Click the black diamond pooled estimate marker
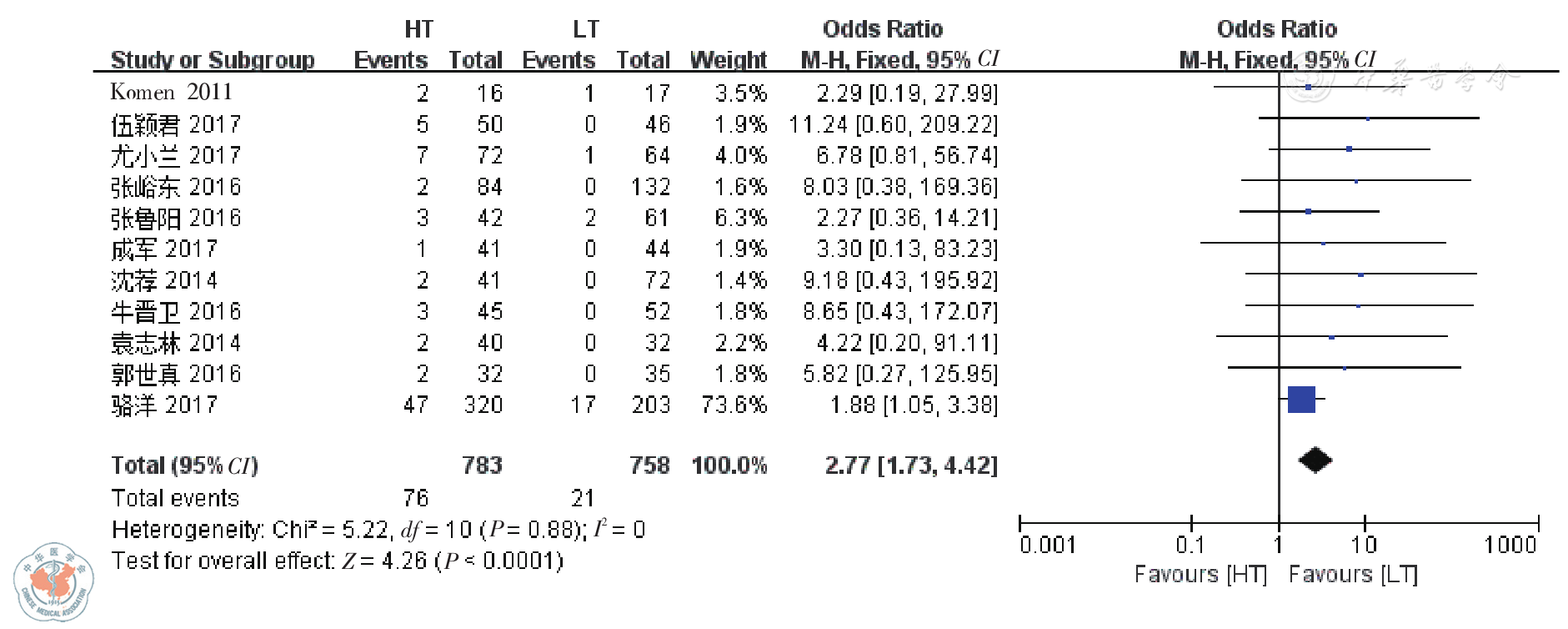This screenshot has width=1568, height=629. (1315, 460)
